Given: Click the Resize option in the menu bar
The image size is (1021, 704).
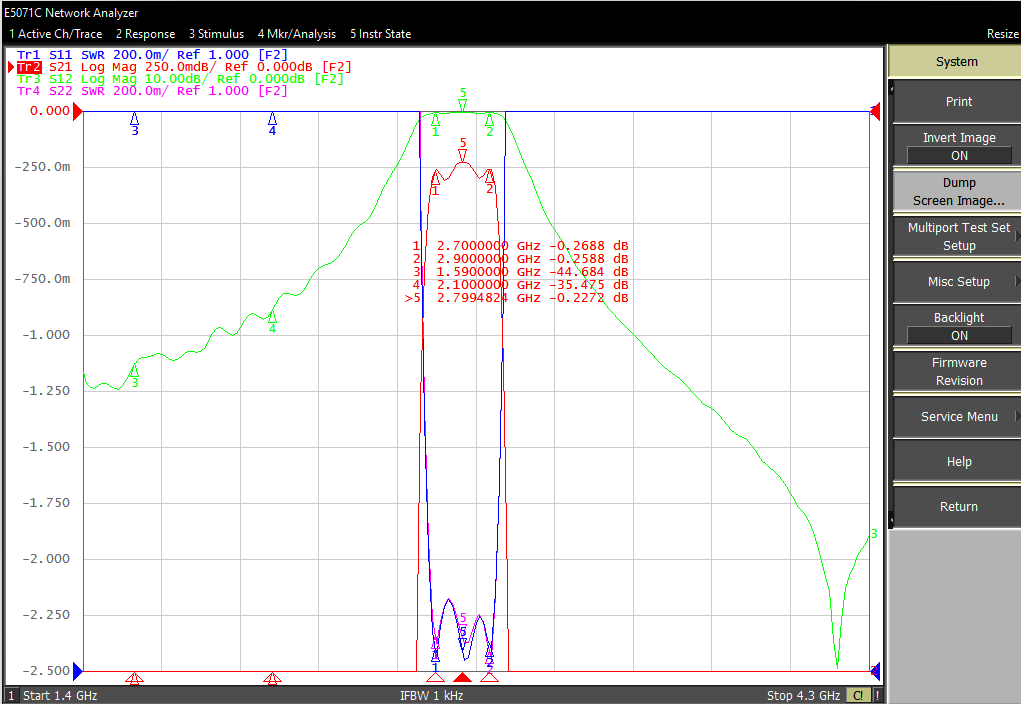Looking at the screenshot, I should pyautogui.click(x=1003, y=34).
